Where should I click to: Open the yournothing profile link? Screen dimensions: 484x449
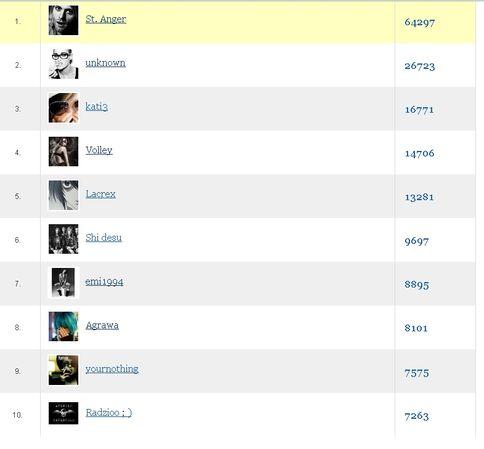112,369
